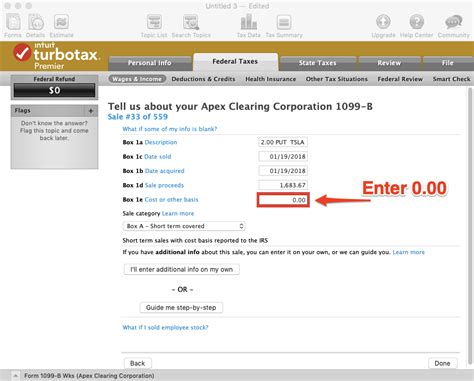Select the Other Tax Situations section
The width and height of the screenshot is (474, 381).
click(x=337, y=79)
